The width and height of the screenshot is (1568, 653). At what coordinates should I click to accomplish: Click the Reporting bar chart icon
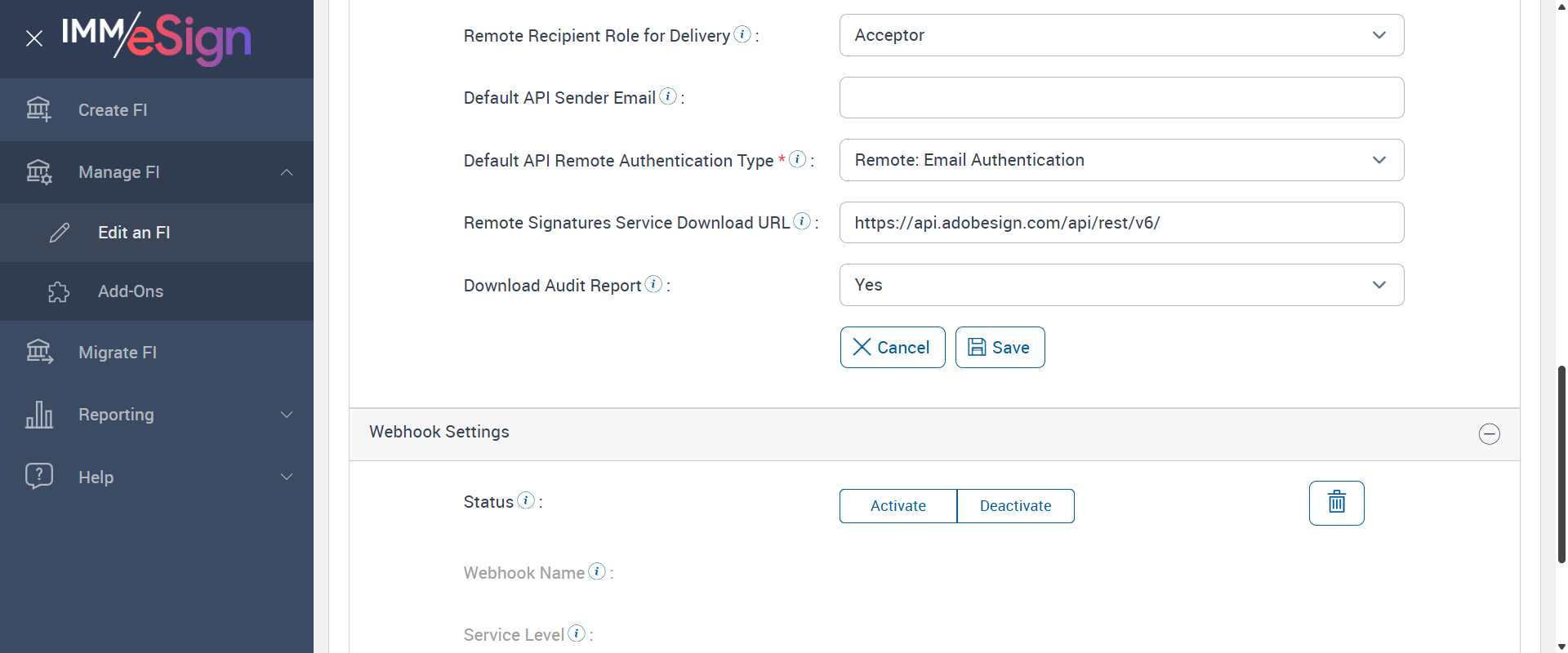pyautogui.click(x=39, y=415)
